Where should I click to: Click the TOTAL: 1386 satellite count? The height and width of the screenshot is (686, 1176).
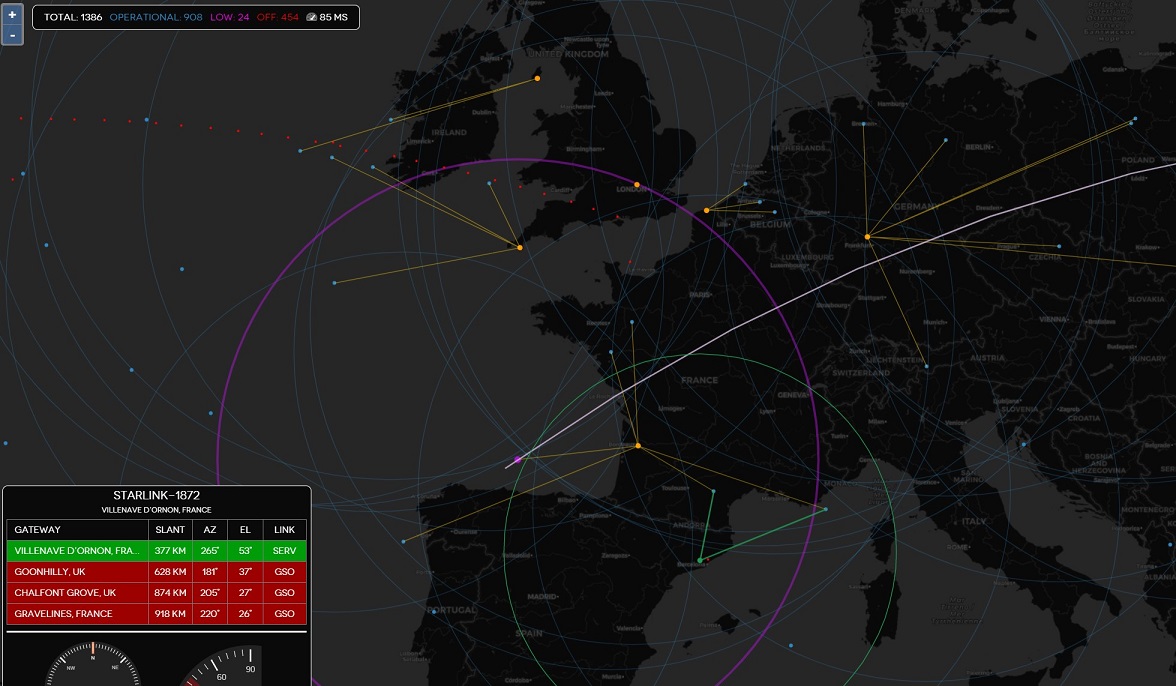click(73, 17)
